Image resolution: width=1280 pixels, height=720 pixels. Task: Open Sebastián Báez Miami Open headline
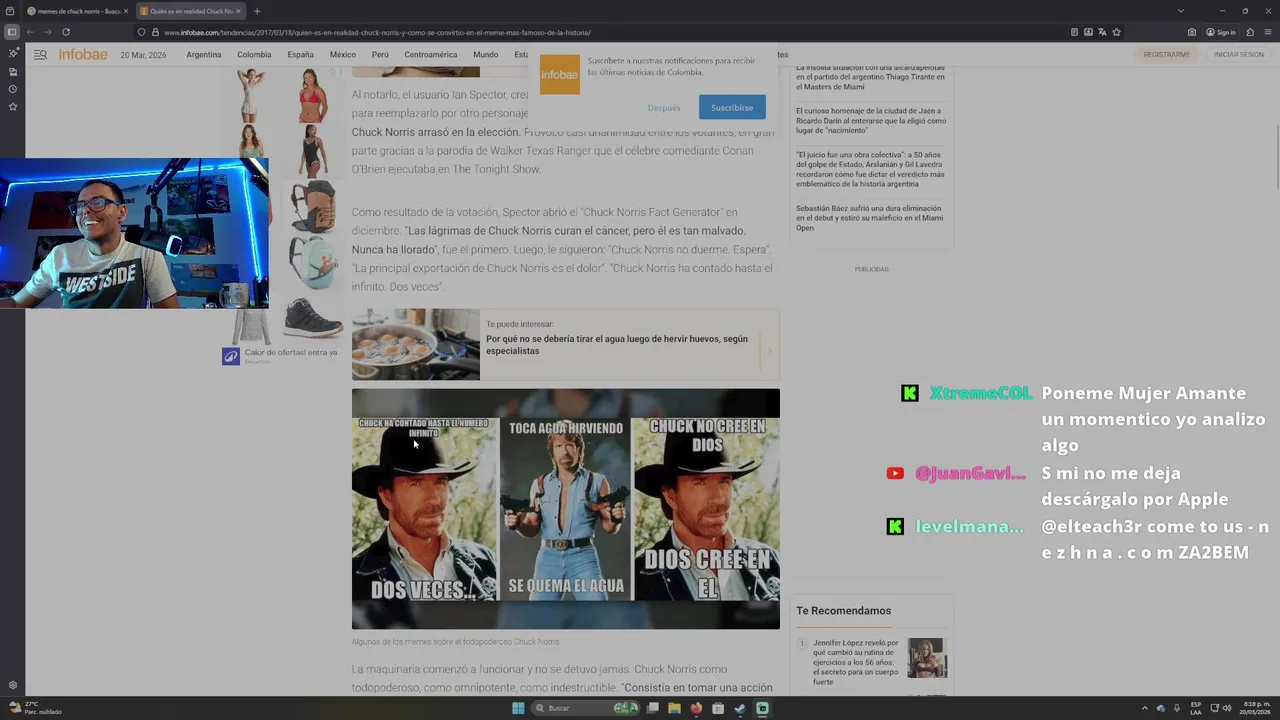coord(870,218)
